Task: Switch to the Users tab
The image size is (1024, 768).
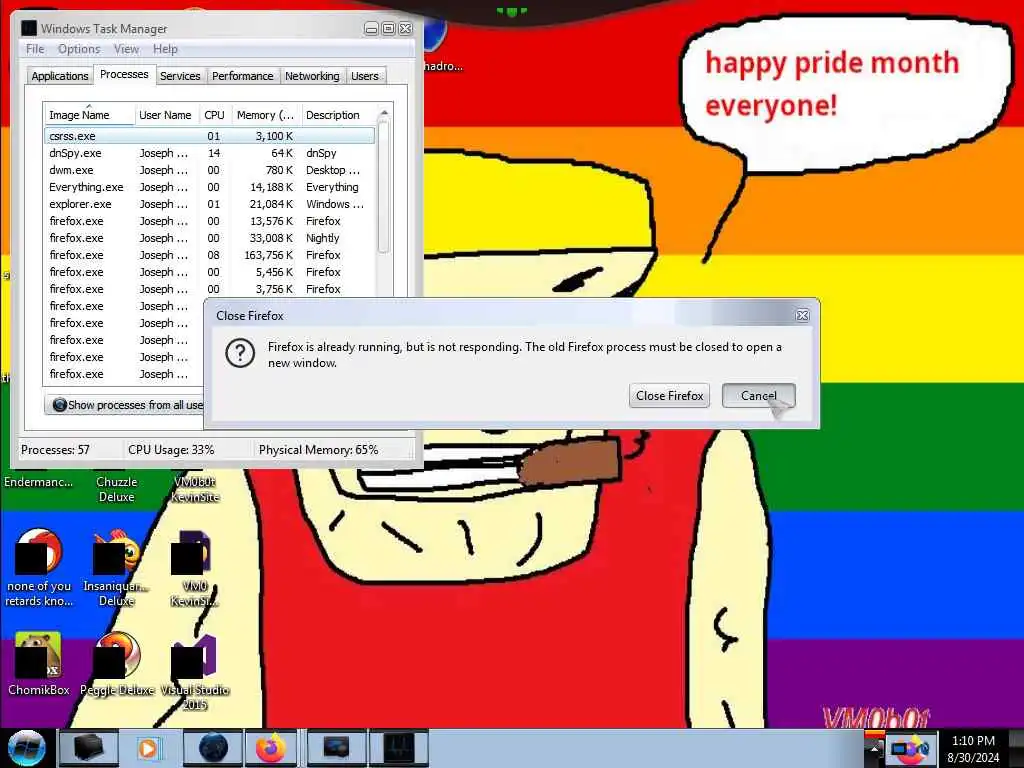Action: tap(364, 76)
